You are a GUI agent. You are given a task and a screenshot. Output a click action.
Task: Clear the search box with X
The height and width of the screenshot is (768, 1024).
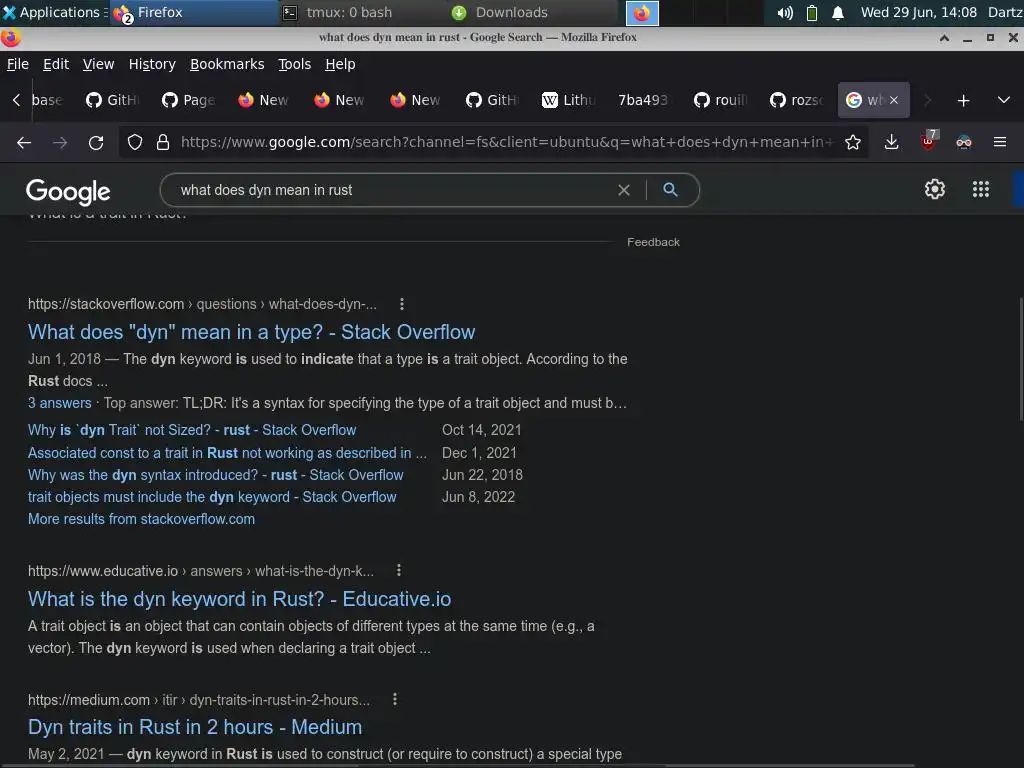click(x=624, y=190)
